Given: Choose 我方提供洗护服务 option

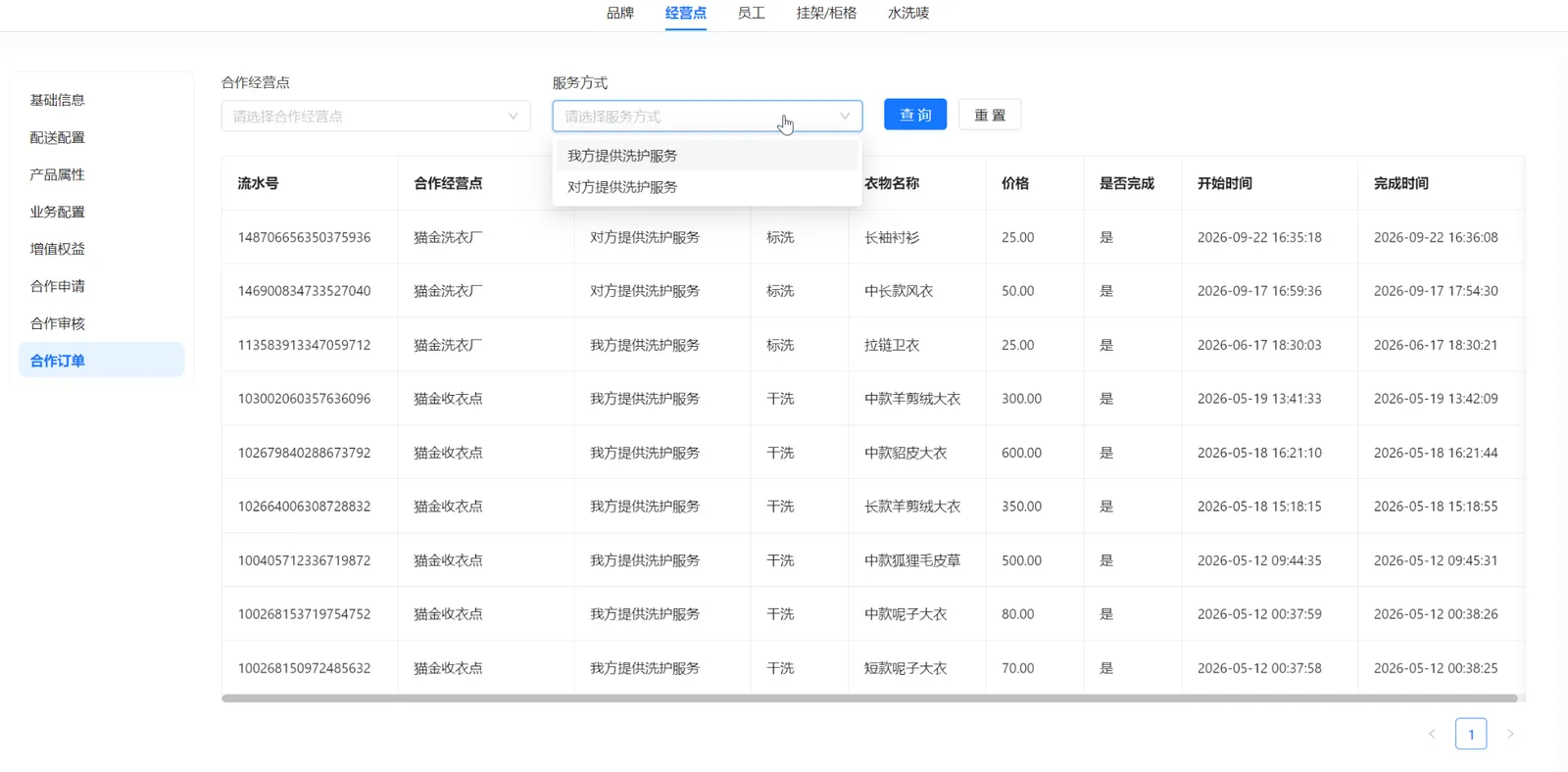Looking at the screenshot, I should pyautogui.click(x=708, y=156).
